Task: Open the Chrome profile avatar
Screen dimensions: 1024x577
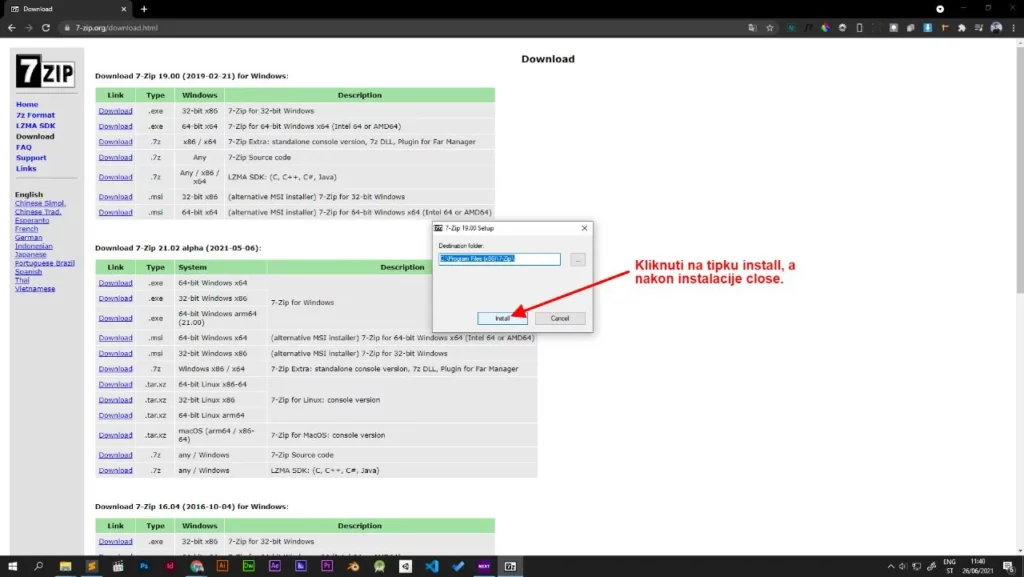Action: pos(996,27)
